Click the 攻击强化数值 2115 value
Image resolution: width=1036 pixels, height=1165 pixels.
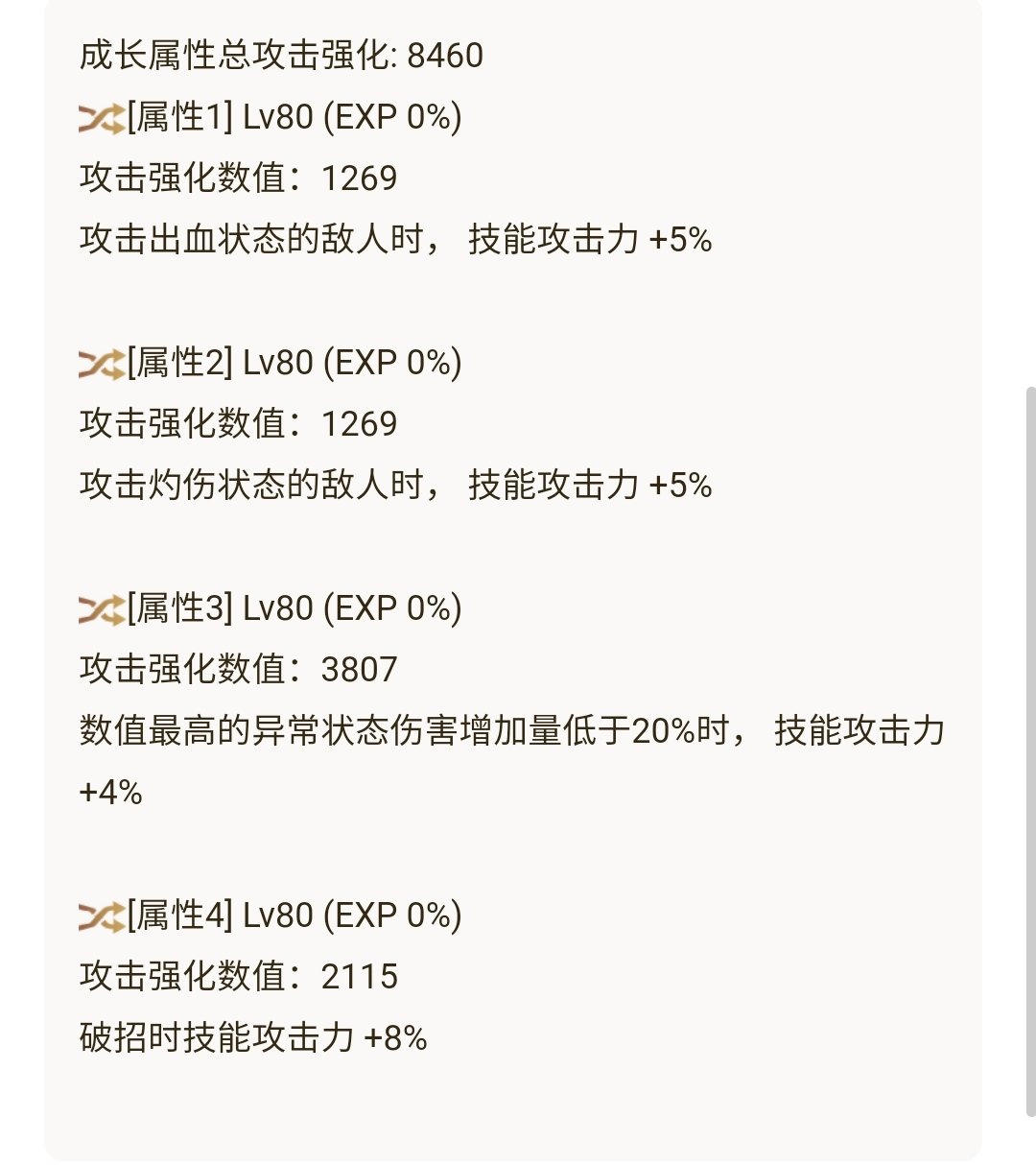point(238,977)
